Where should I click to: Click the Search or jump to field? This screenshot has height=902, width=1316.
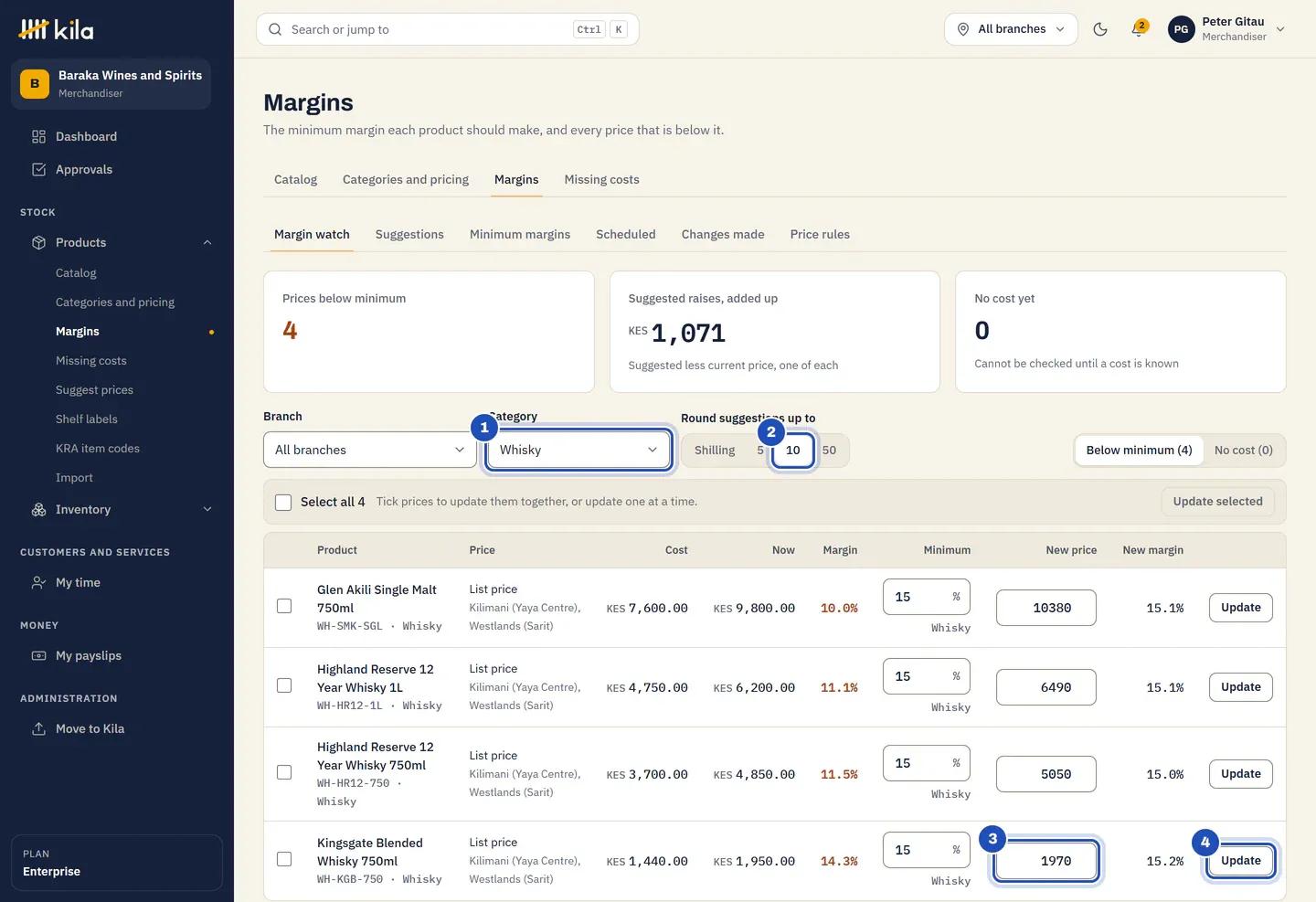[x=448, y=29]
